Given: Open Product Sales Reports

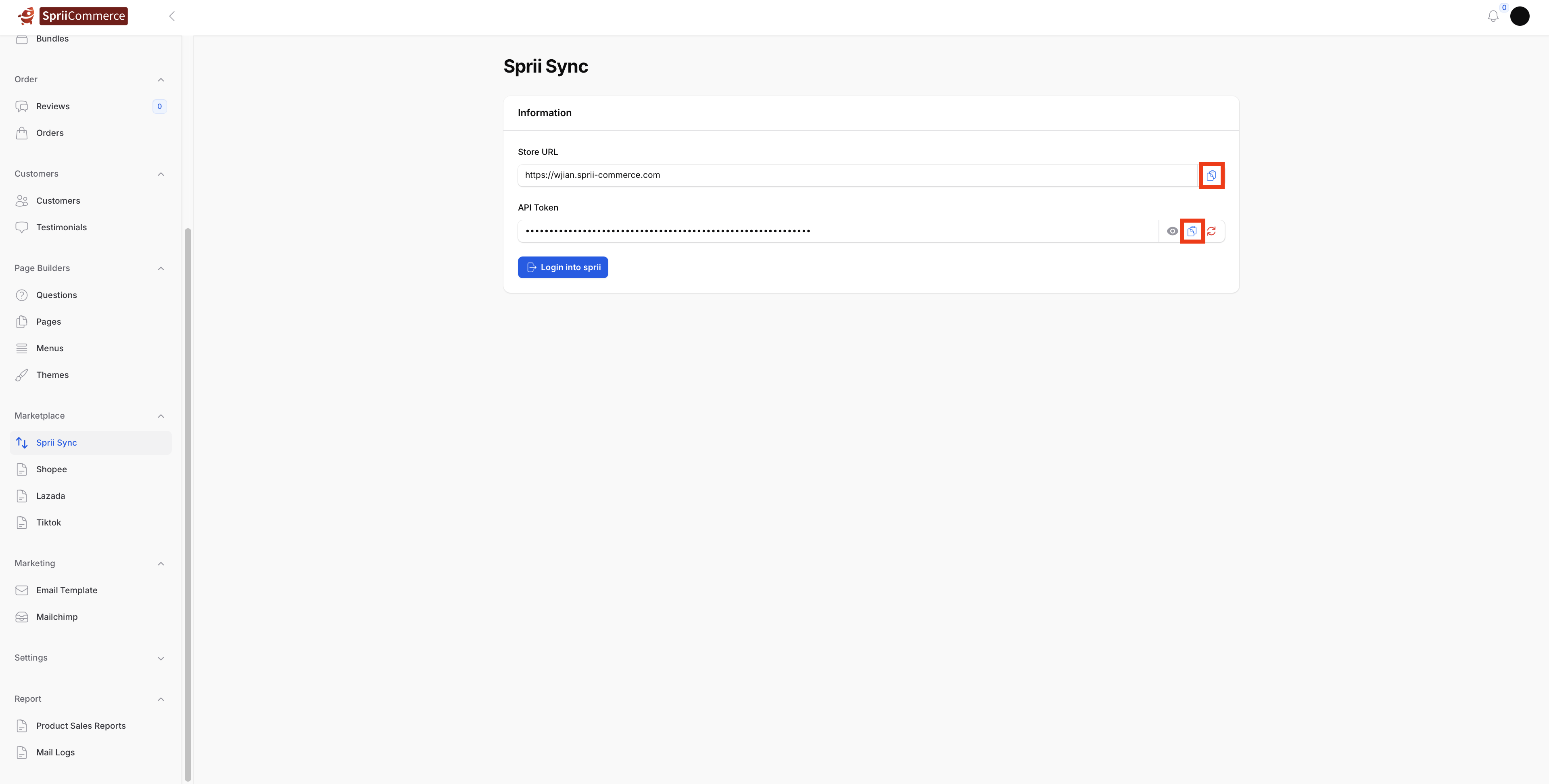Looking at the screenshot, I should (81, 726).
